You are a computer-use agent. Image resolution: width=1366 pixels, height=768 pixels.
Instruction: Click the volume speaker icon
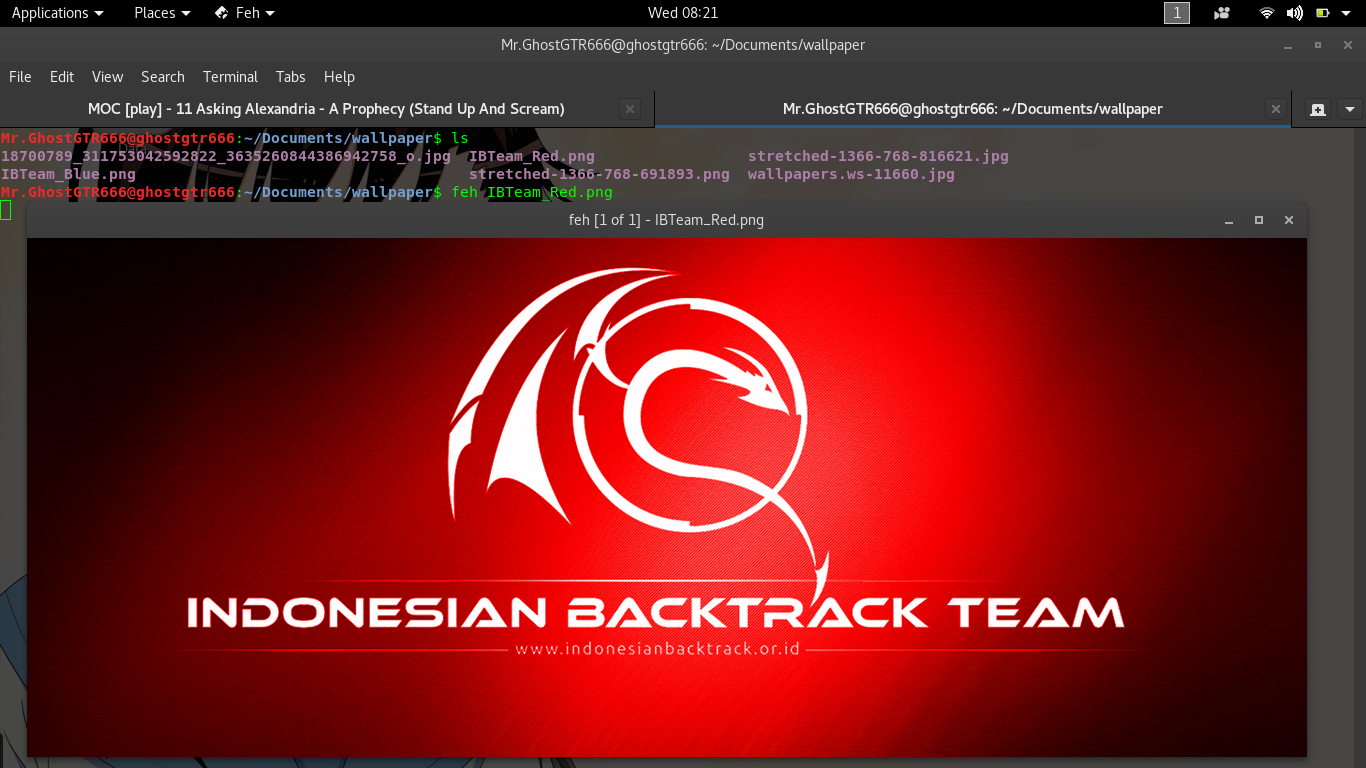coord(1295,13)
